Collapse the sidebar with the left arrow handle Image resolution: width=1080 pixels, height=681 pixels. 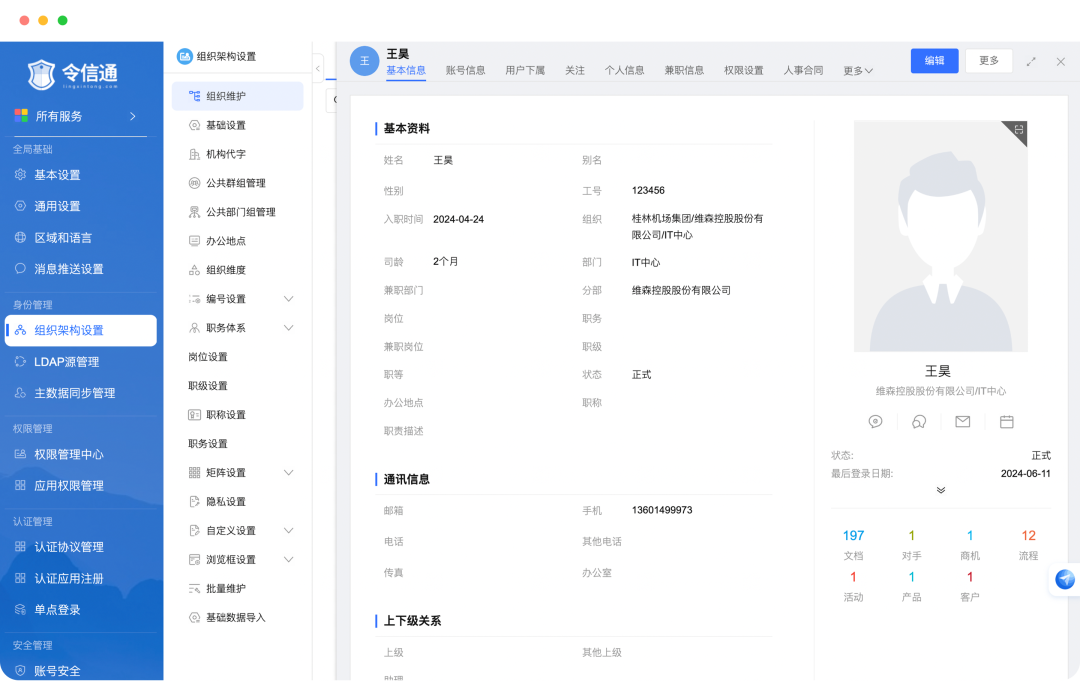coord(318,68)
